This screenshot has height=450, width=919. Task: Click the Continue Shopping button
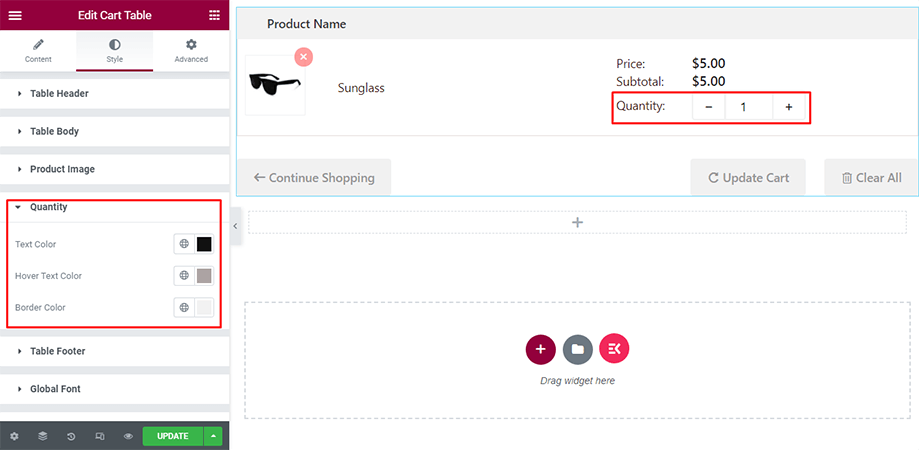[314, 178]
